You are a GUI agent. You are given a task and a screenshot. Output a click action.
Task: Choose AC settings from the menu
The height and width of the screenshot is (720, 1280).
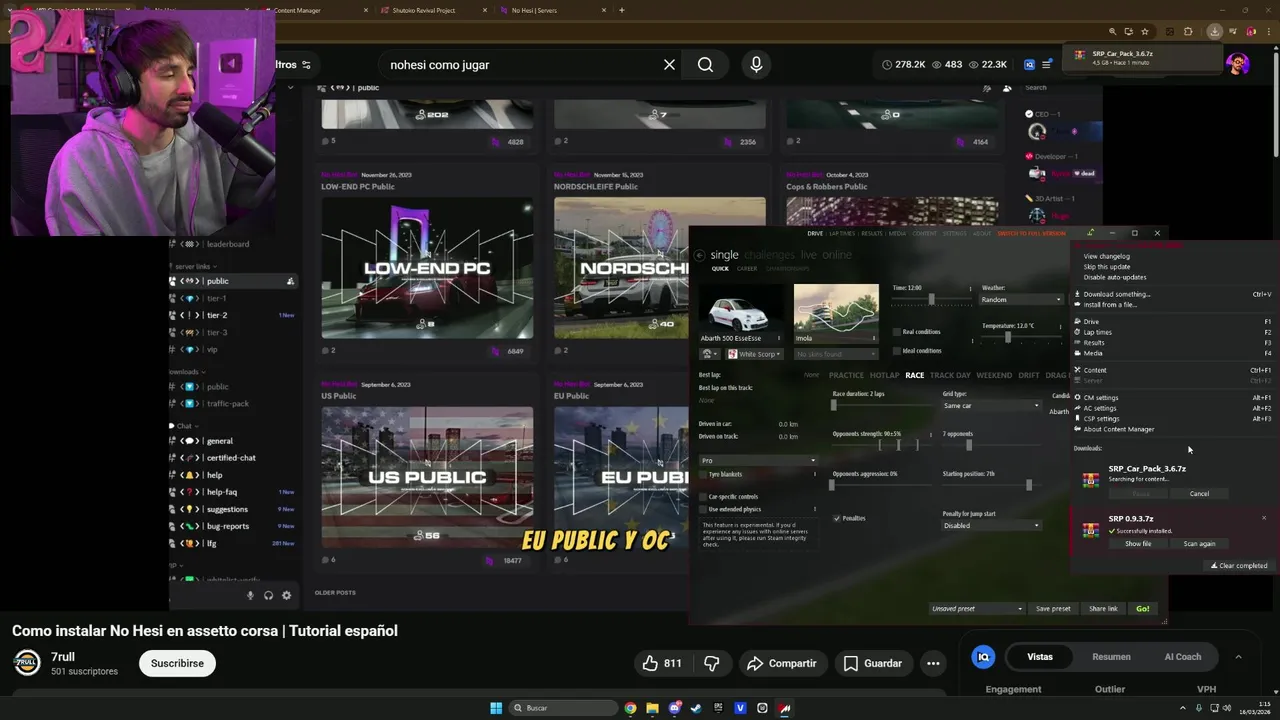point(1099,408)
